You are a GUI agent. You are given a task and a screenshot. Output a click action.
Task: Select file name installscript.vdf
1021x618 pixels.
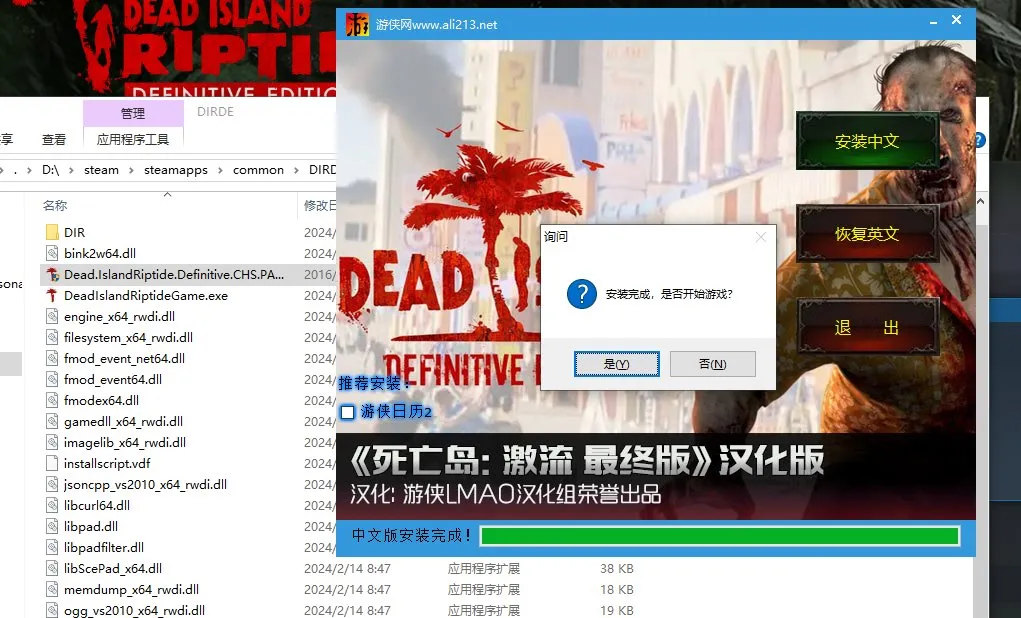point(107,463)
